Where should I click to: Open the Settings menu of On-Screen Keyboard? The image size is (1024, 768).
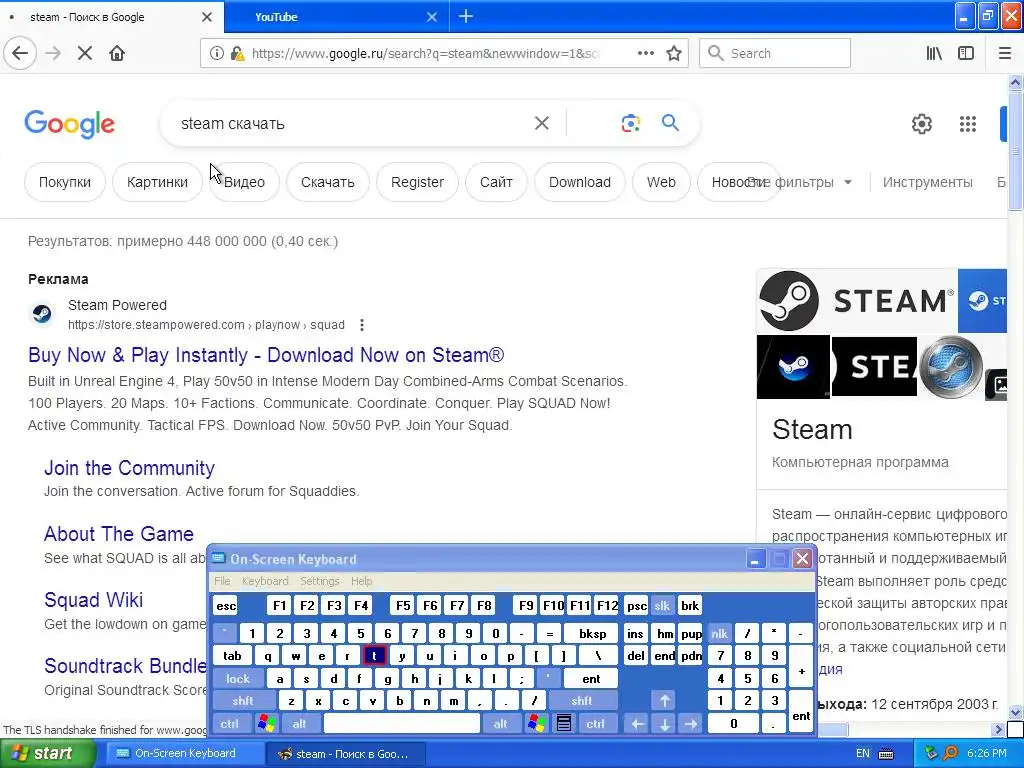[x=319, y=581]
